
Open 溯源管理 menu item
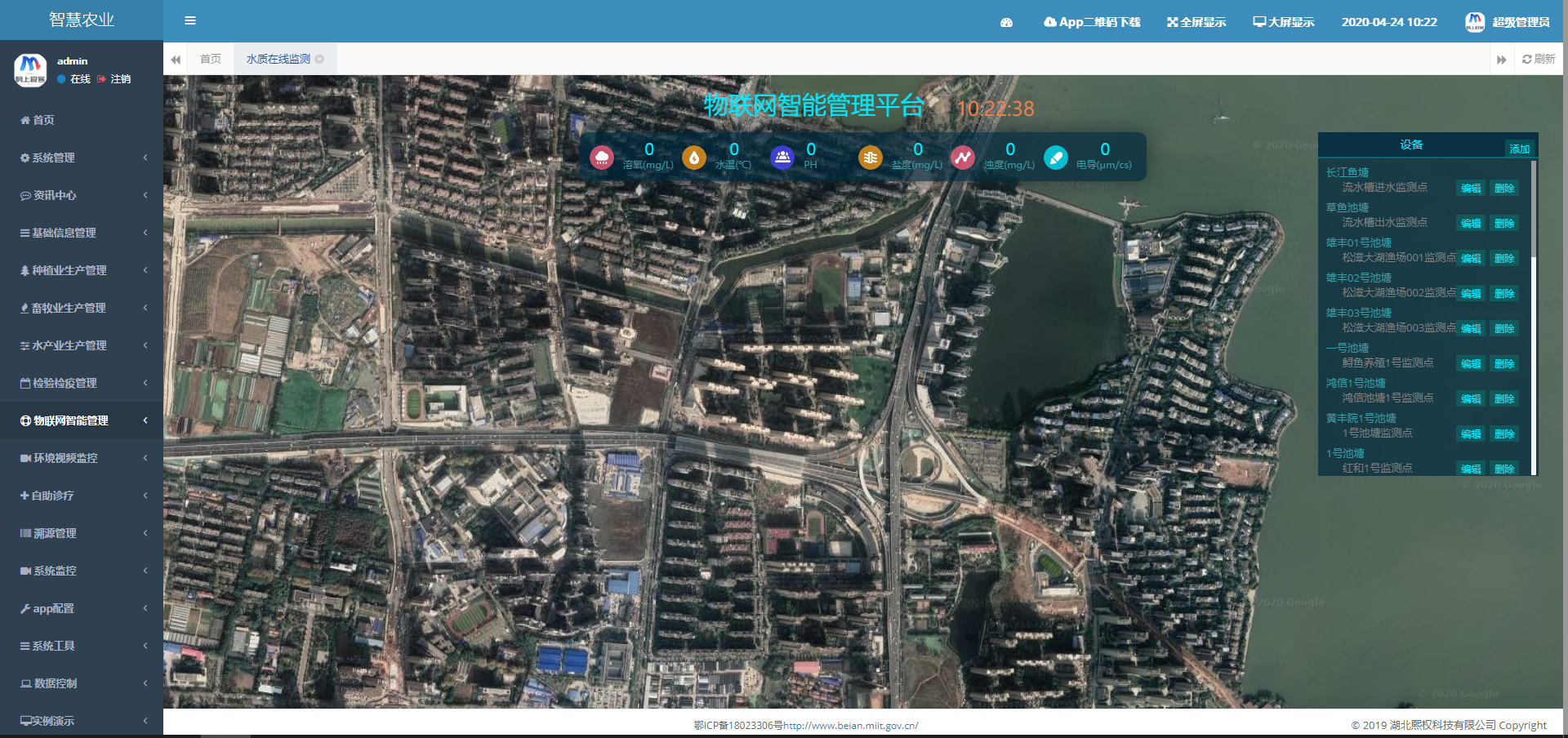click(82, 533)
